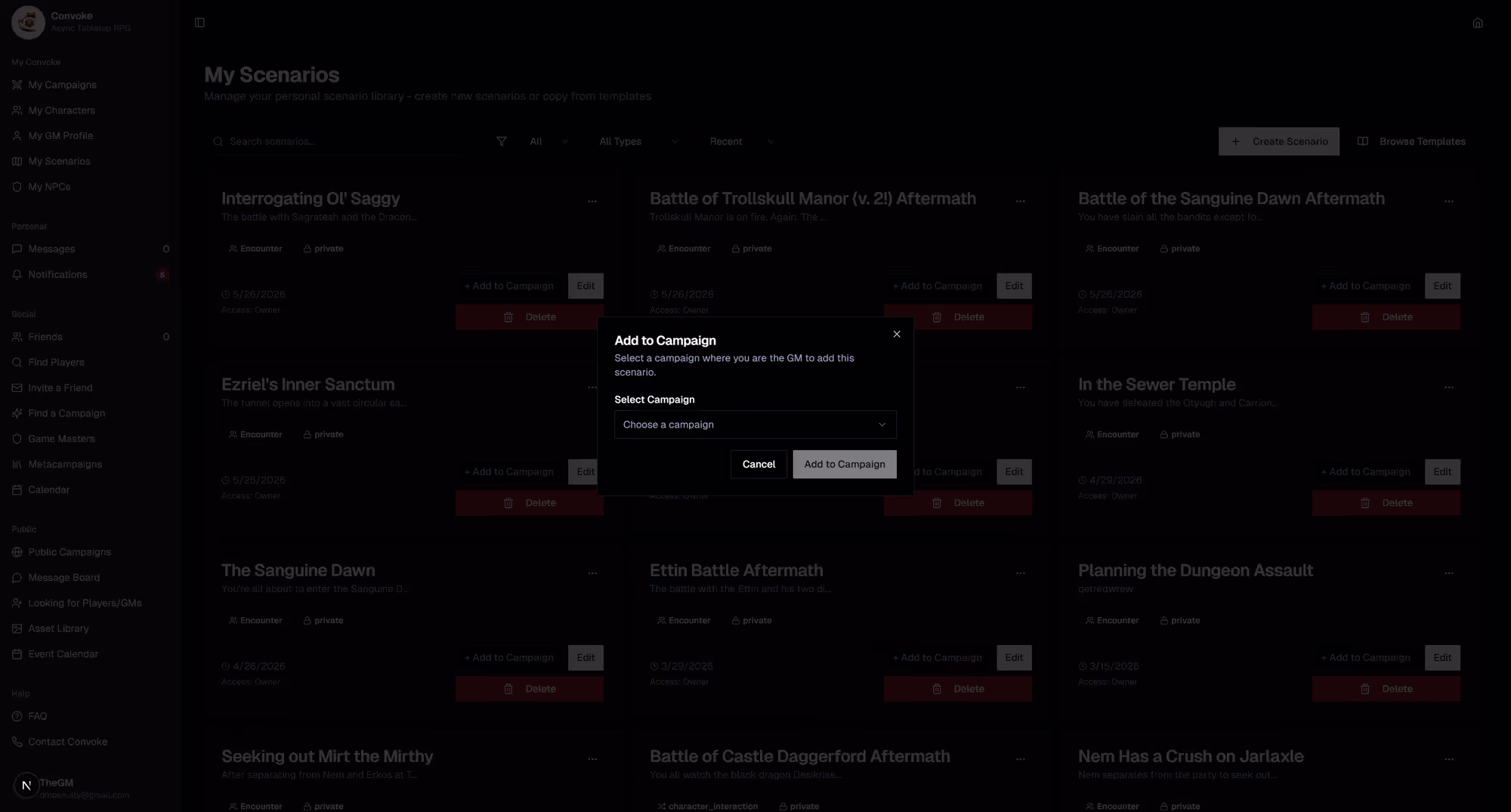This screenshot has width=1511, height=812.
Task: Click Find Players search icon
Action: [x=17, y=363]
